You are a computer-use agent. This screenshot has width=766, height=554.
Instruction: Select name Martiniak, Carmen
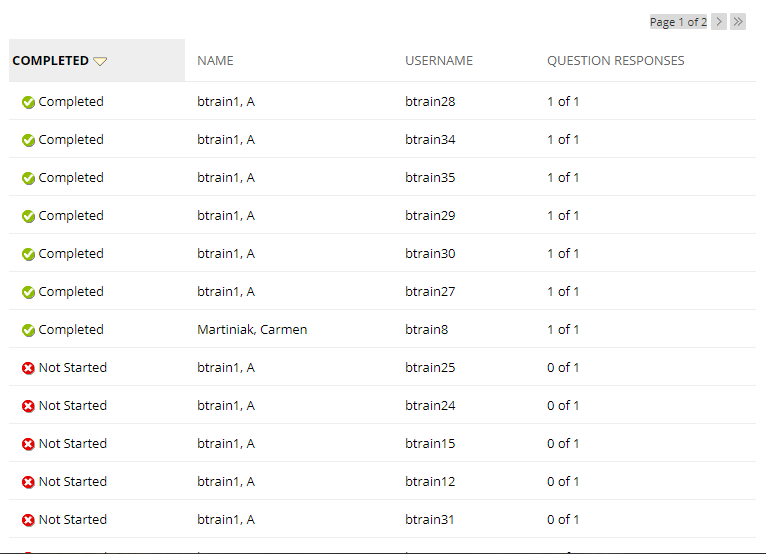point(252,330)
